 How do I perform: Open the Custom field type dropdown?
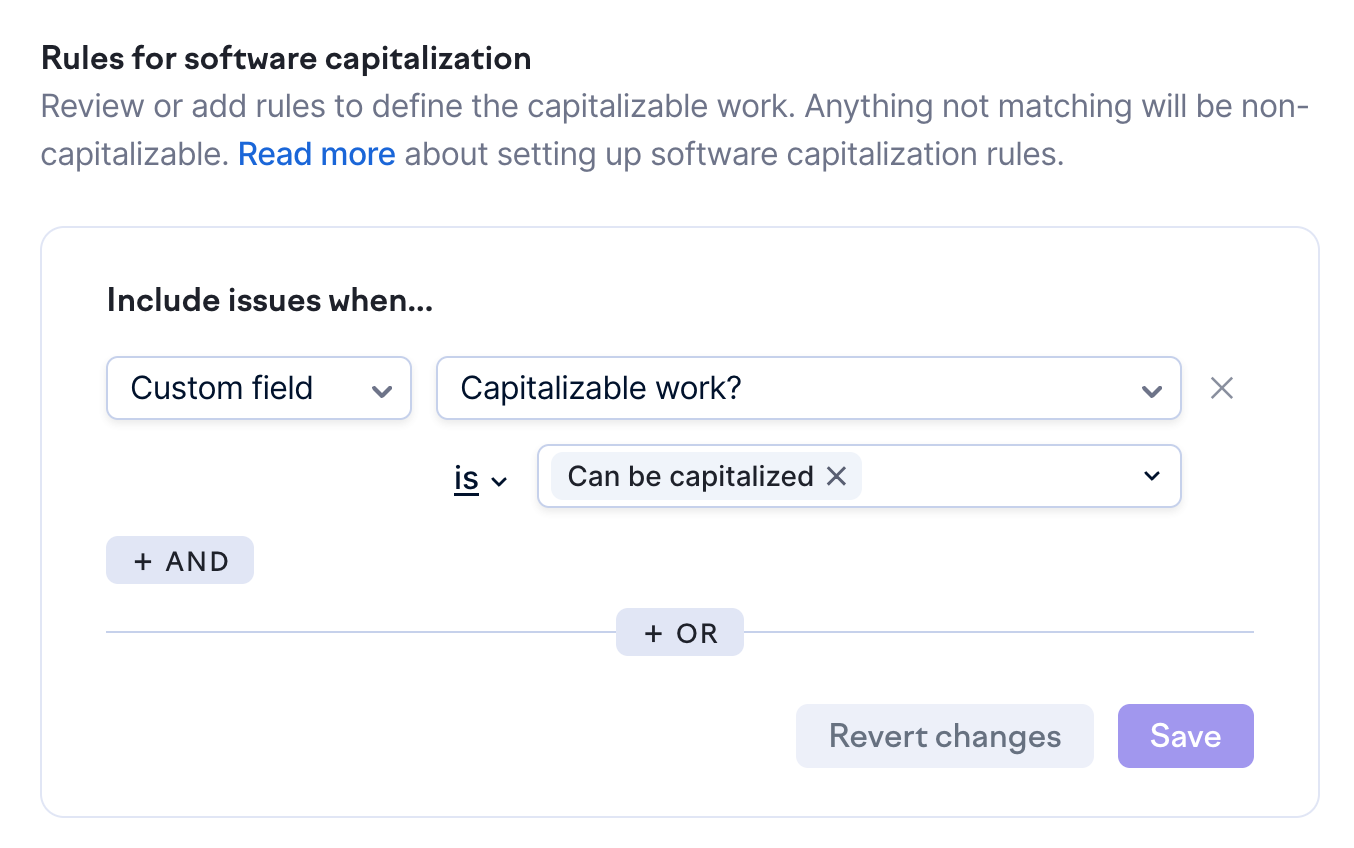pos(258,388)
